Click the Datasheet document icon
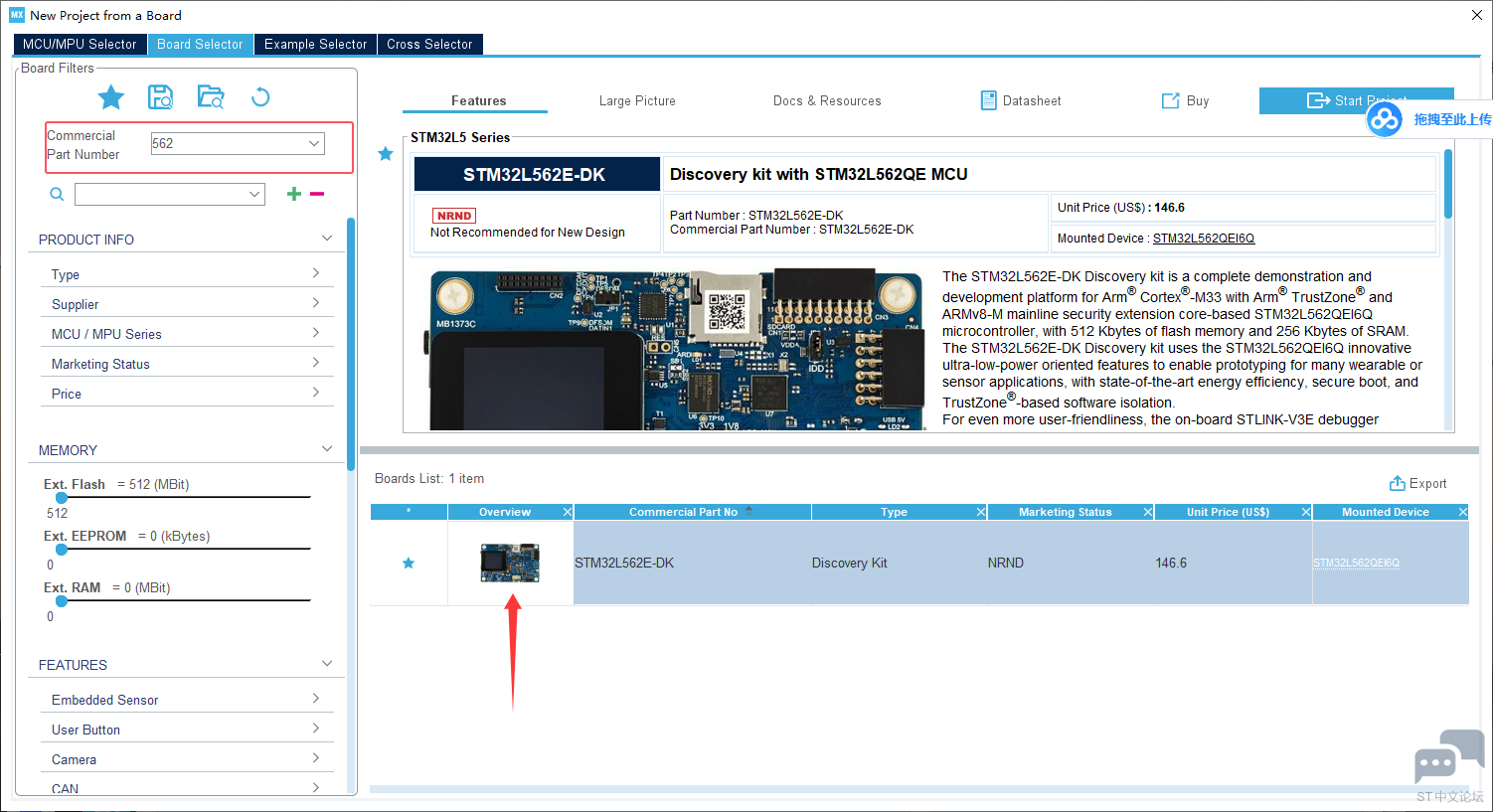 [988, 100]
